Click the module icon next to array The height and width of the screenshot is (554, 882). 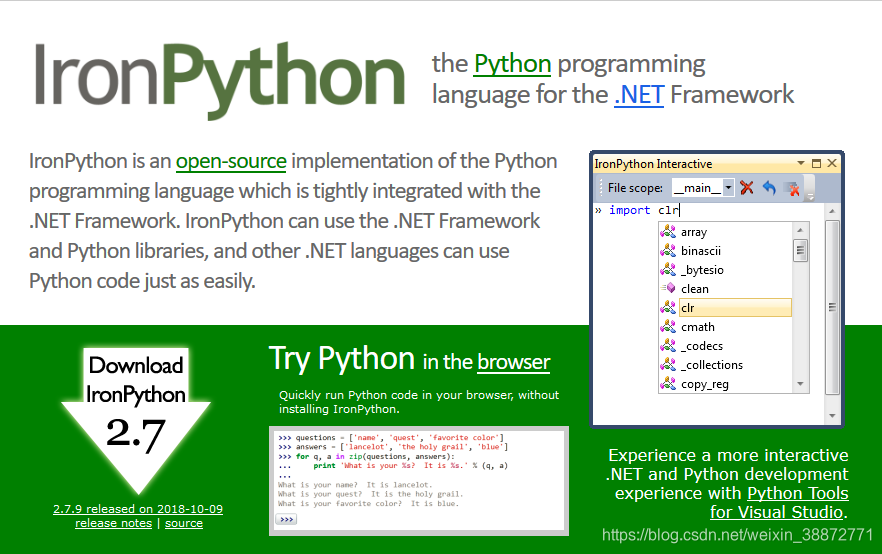tap(668, 231)
